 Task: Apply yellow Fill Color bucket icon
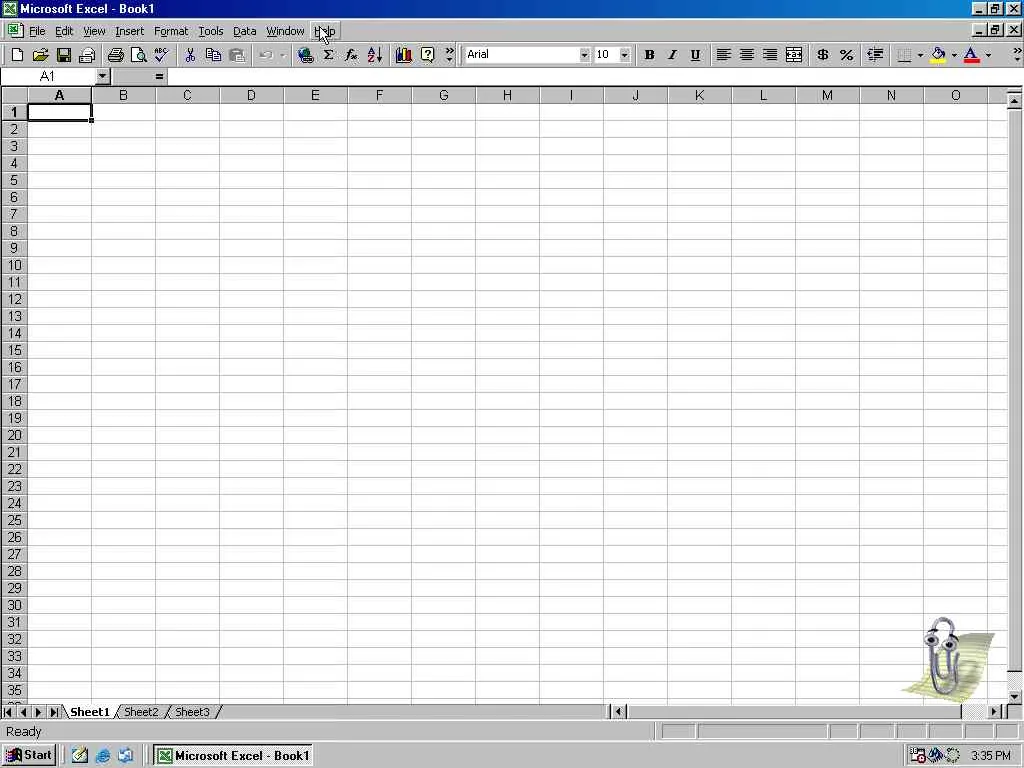click(938, 55)
